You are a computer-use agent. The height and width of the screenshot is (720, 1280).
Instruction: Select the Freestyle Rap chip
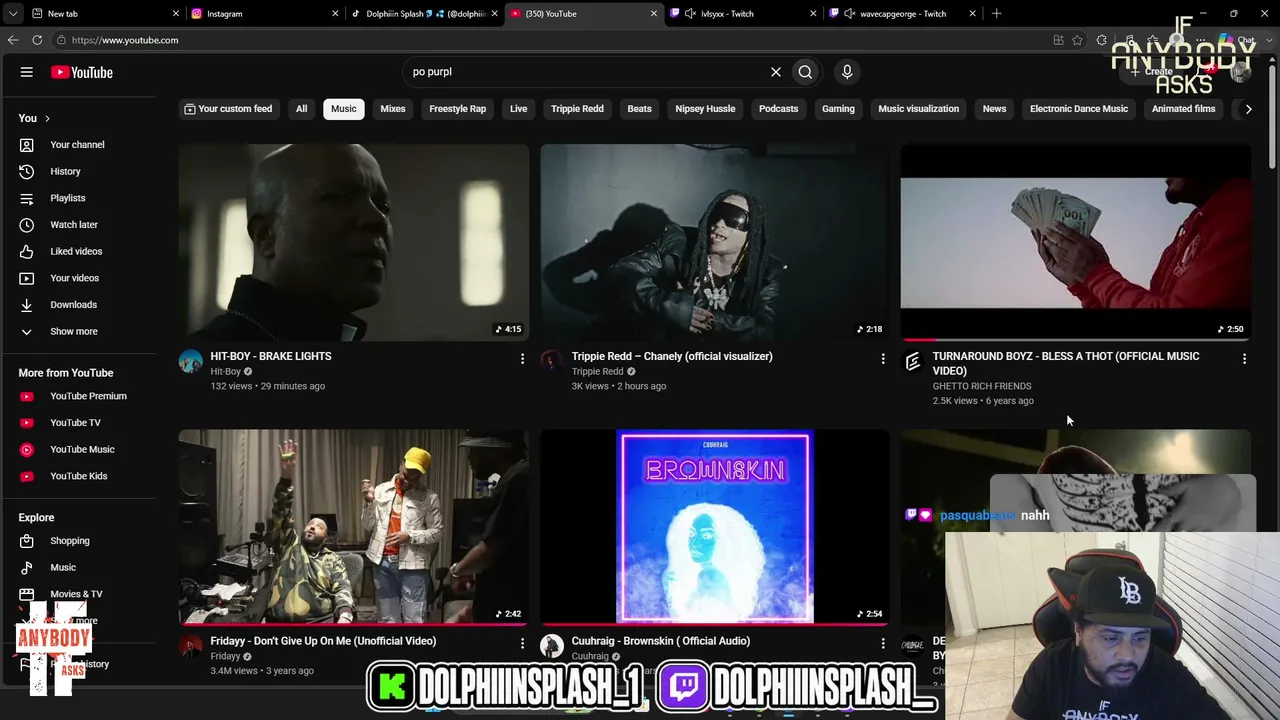coord(458,109)
